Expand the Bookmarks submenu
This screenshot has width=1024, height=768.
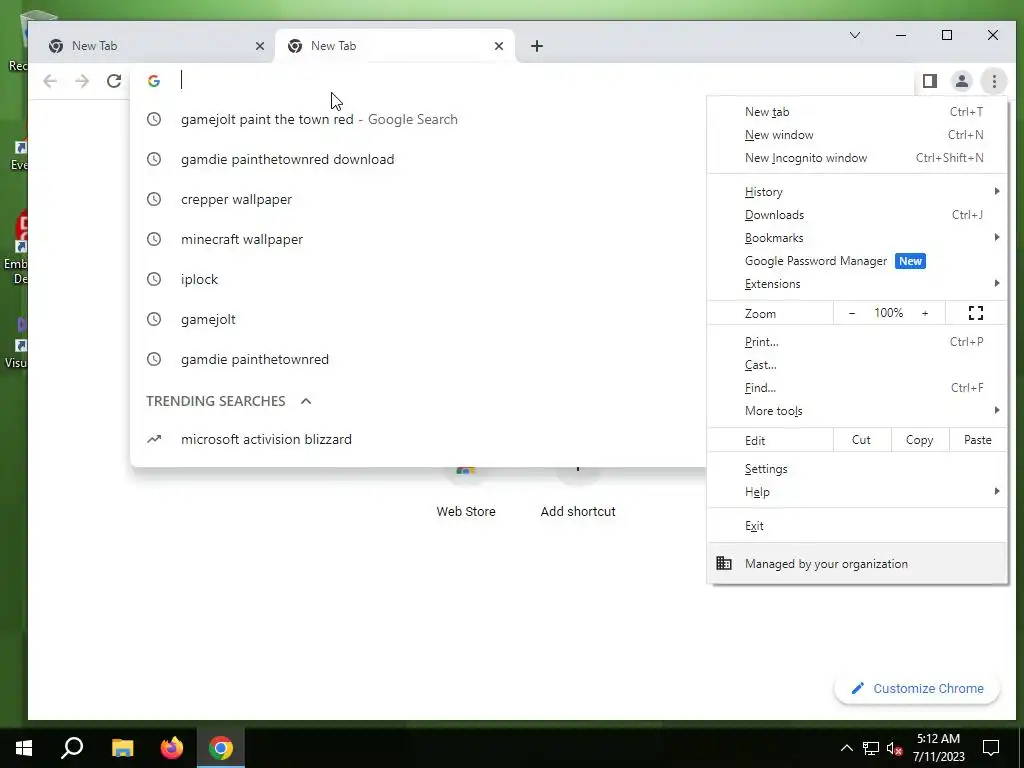tap(857, 238)
